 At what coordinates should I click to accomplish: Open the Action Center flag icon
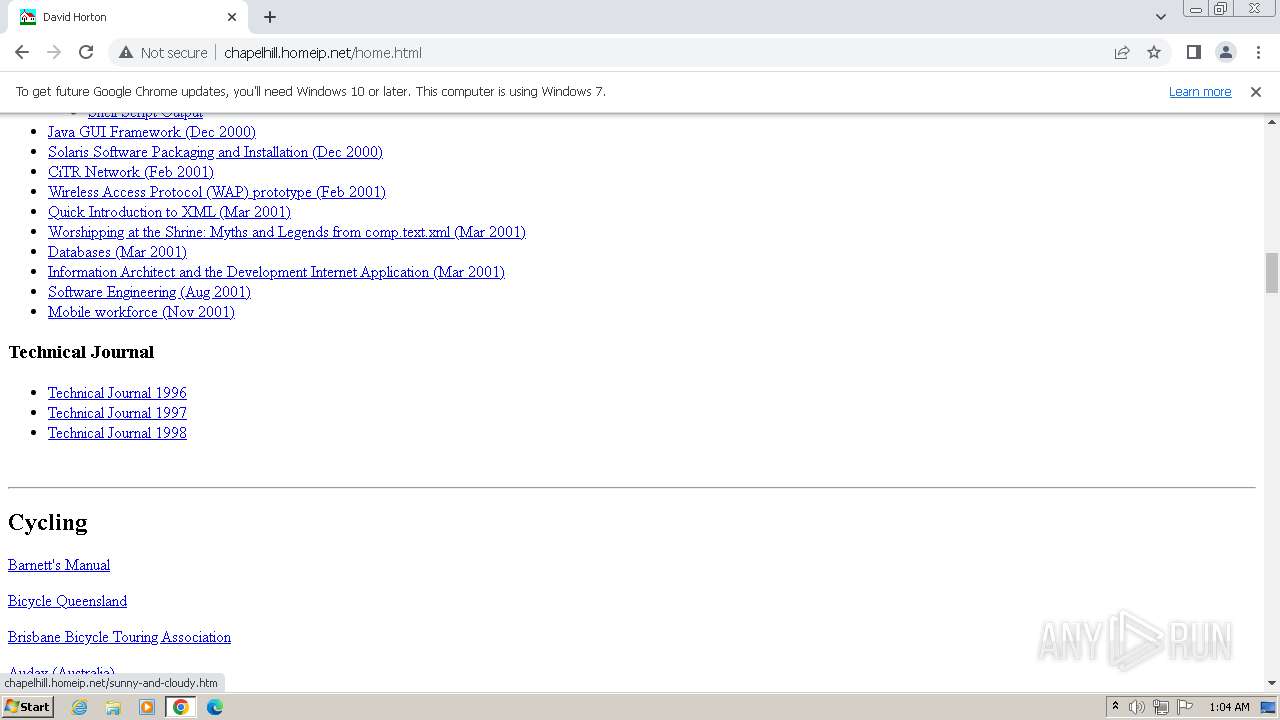tap(1185, 707)
